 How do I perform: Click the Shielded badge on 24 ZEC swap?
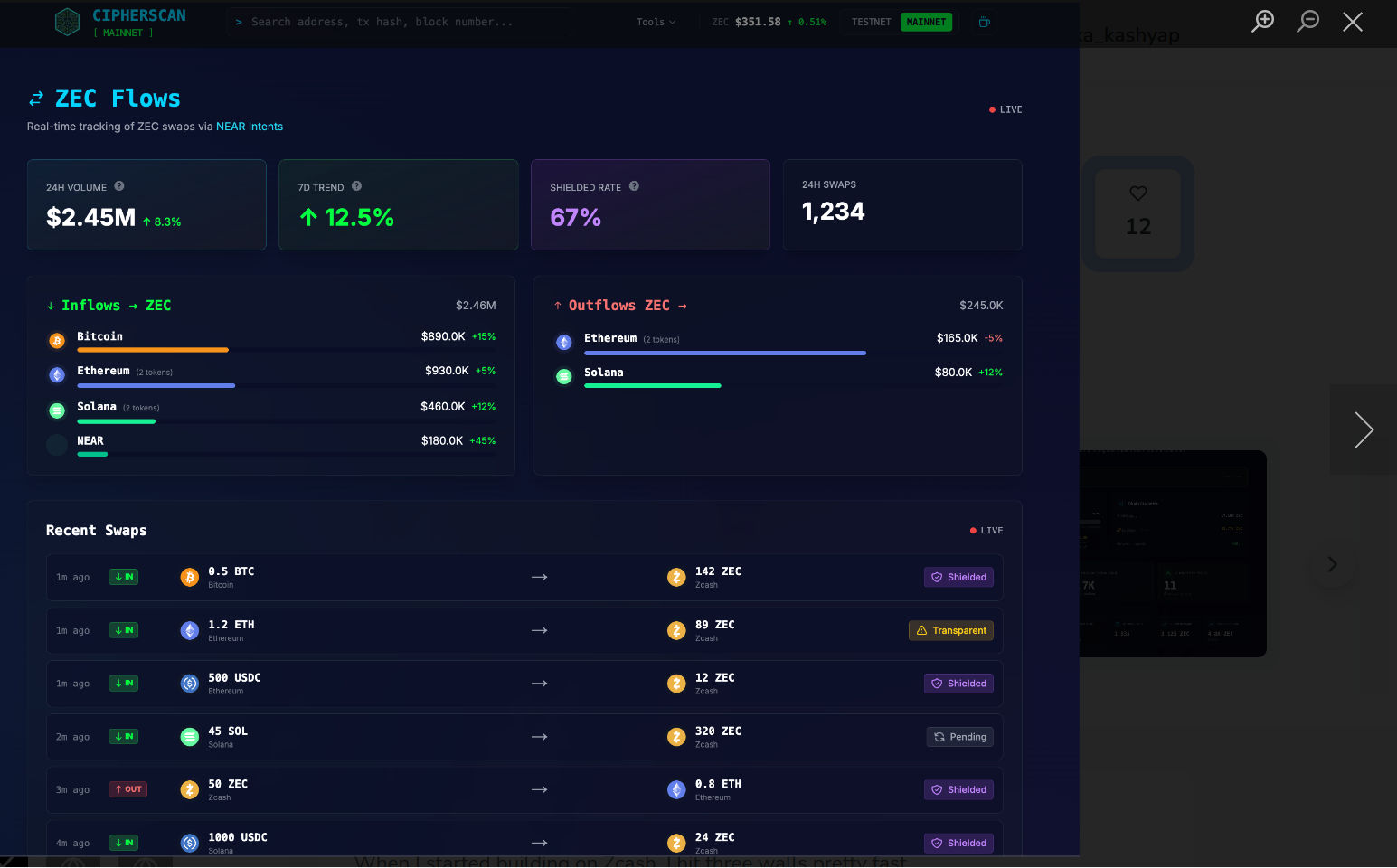[x=958, y=843]
